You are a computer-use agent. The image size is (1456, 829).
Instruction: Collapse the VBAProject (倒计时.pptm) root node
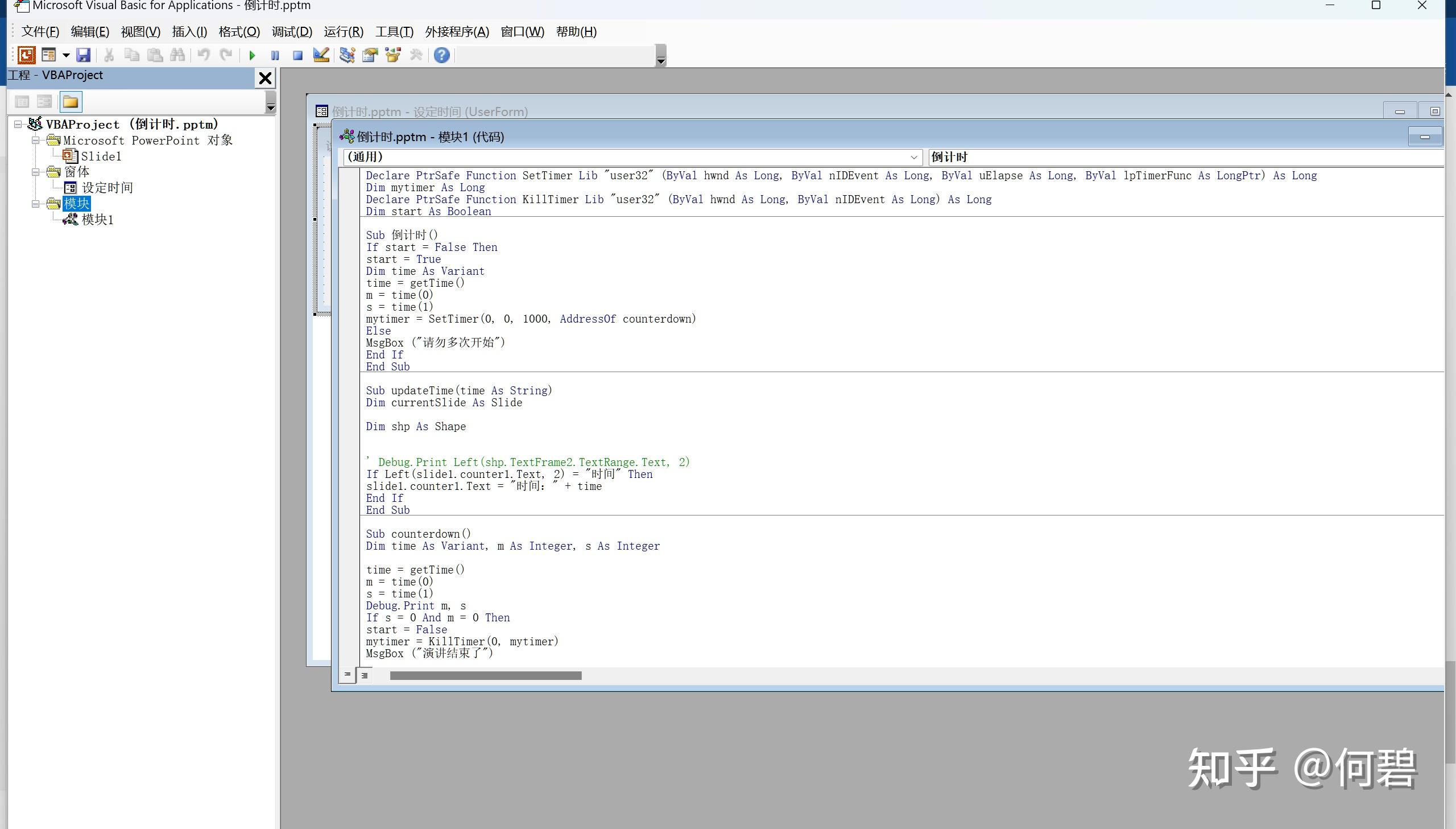coord(18,124)
